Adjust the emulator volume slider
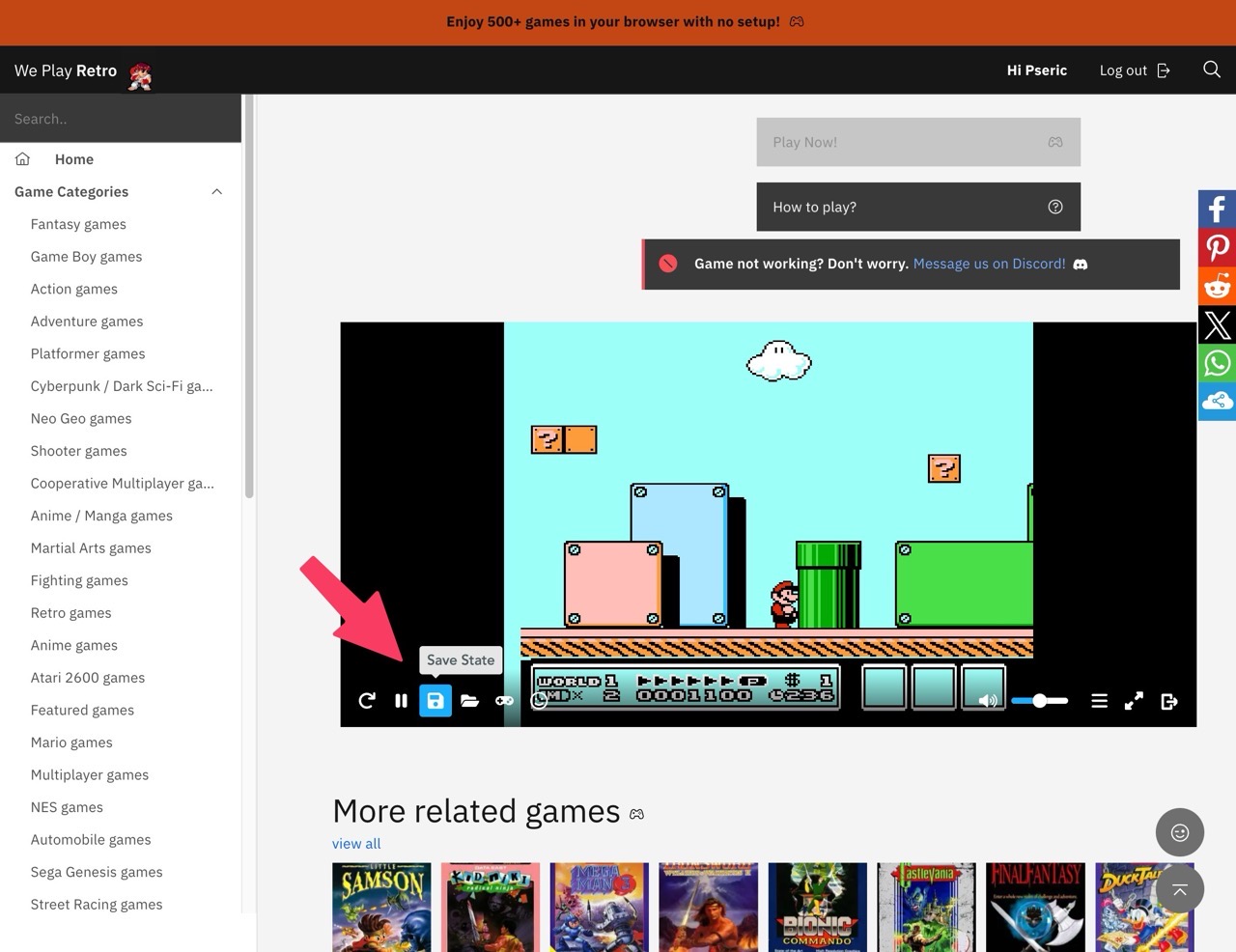This screenshot has height=952, width=1236. click(x=1039, y=701)
